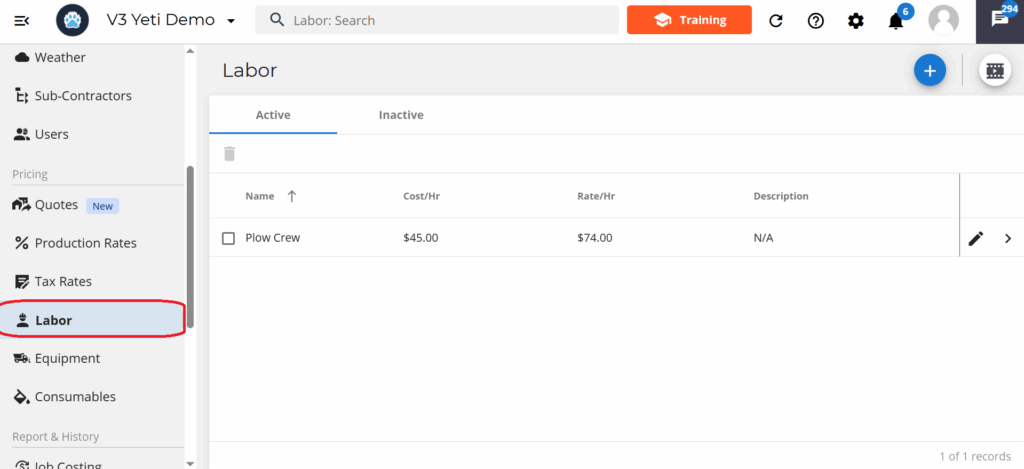Edit Plow Crew with pencil icon

pyautogui.click(x=976, y=238)
